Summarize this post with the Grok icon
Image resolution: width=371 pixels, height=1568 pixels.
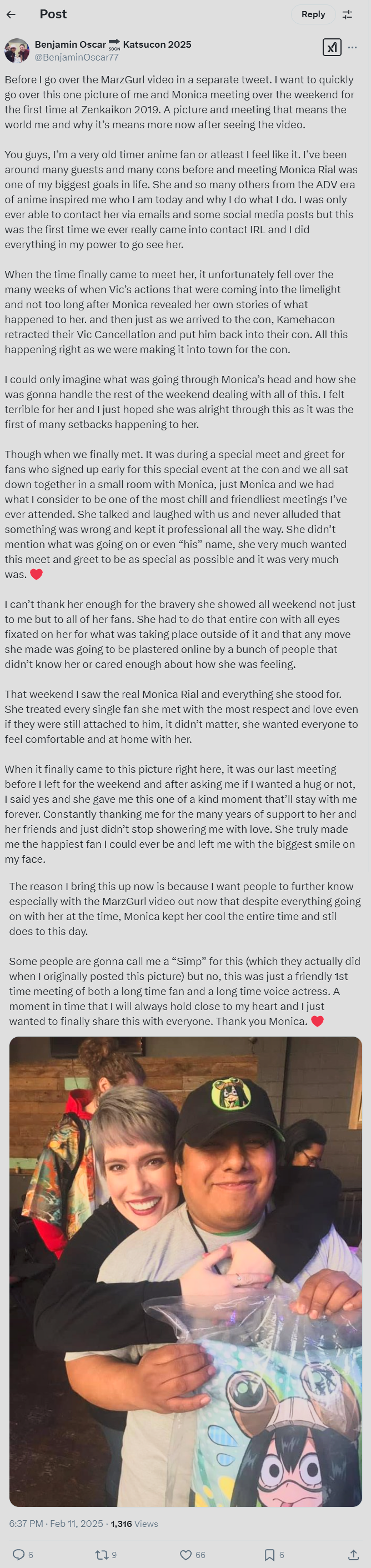(332, 48)
